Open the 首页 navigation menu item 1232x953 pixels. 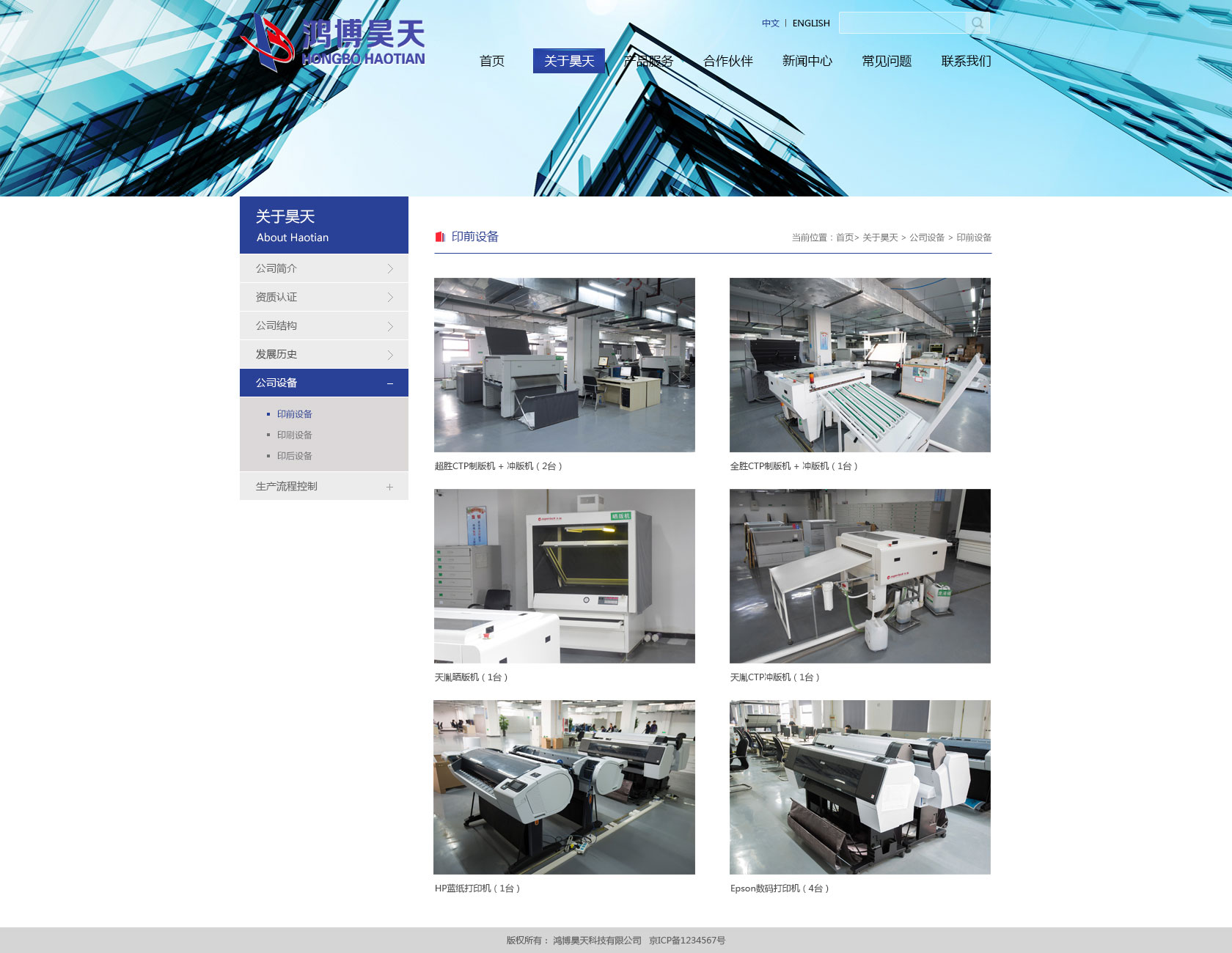[x=491, y=61]
